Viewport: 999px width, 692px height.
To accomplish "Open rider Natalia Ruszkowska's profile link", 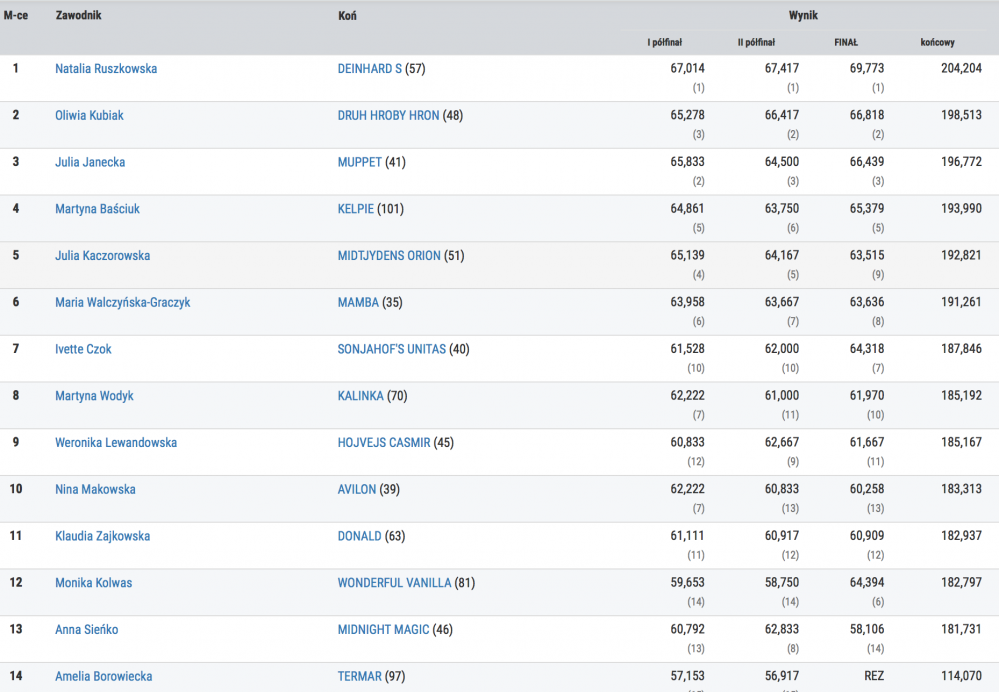I will pyautogui.click(x=106, y=69).
